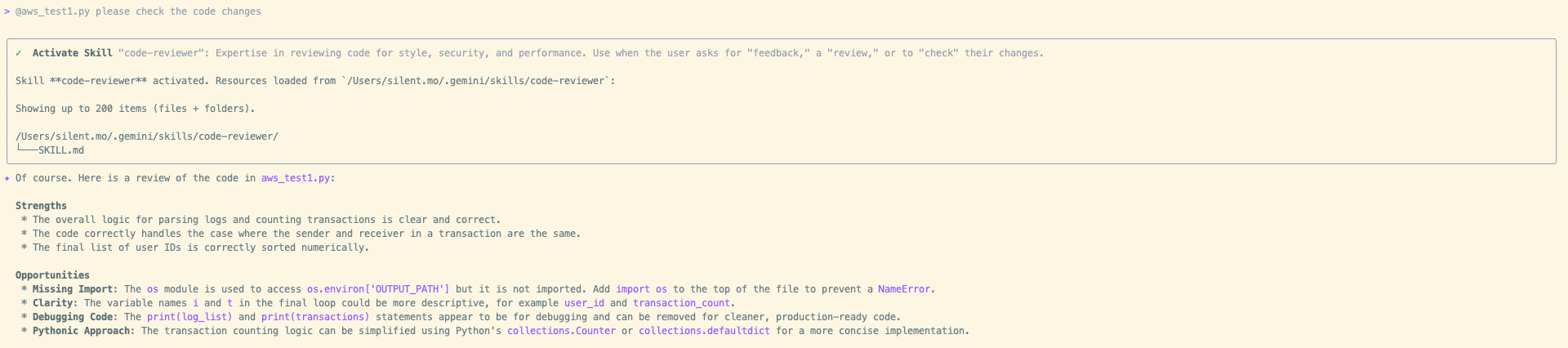Click the "Strengths" heading
Image resolution: width=1568 pixels, height=348 pixels.
tap(41, 206)
